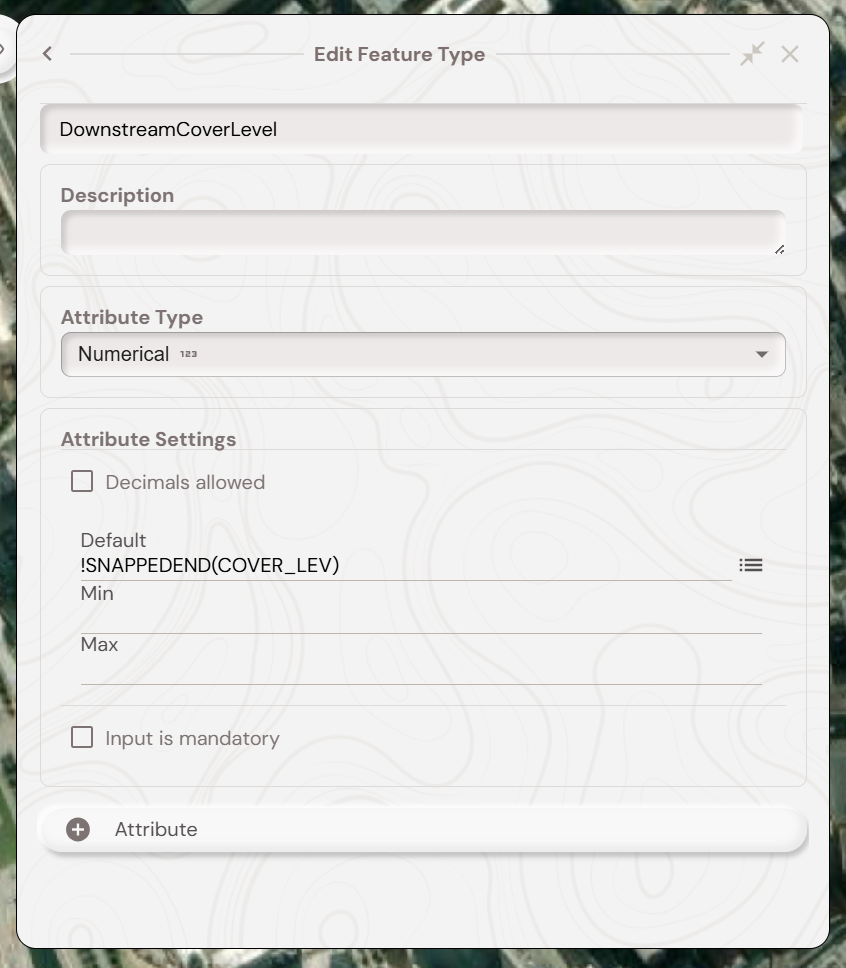
Task: Close the Edit Feature Type dialog
Action: pyautogui.click(x=790, y=54)
